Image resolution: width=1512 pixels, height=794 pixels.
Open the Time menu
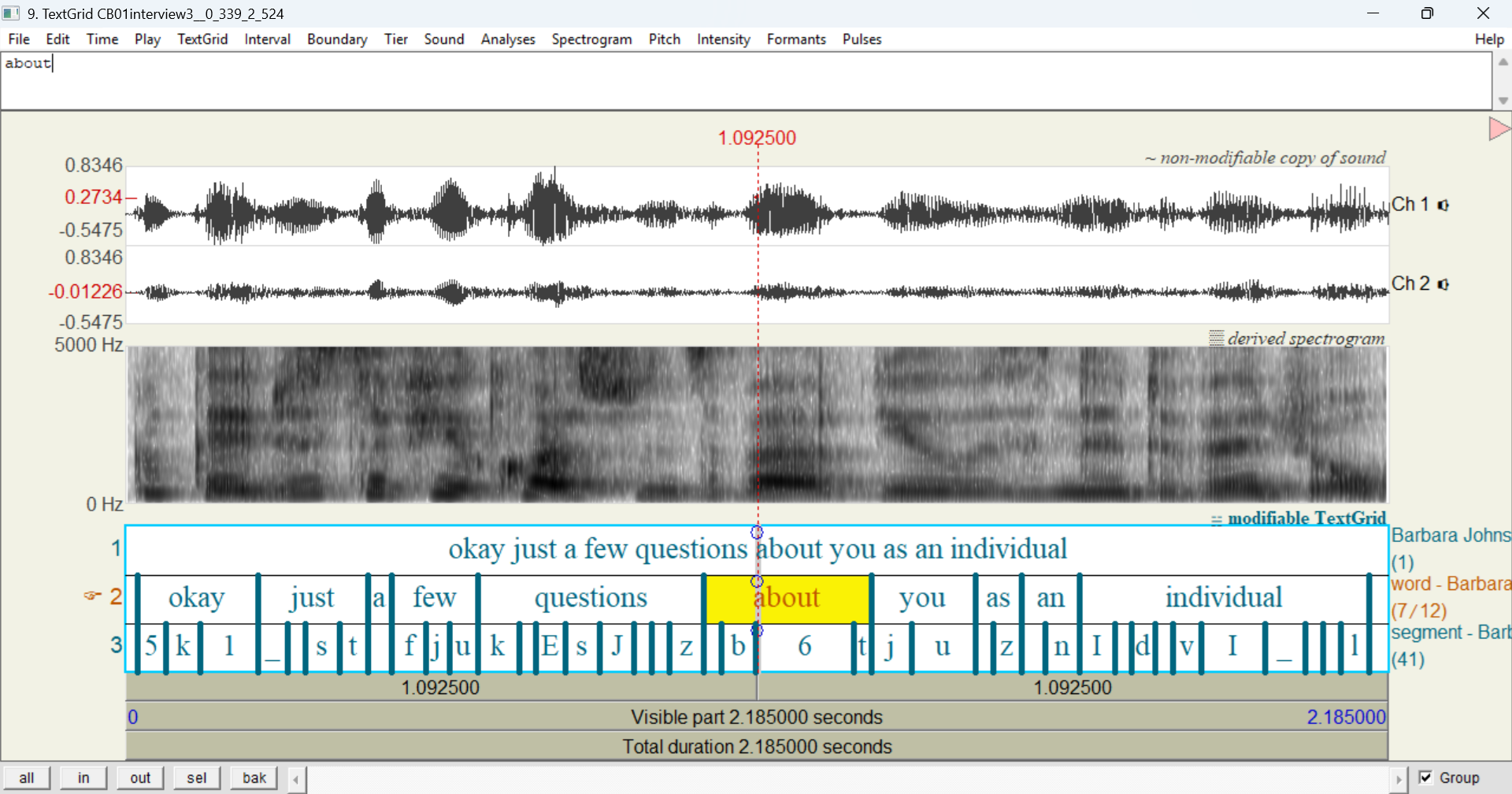[102, 39]
